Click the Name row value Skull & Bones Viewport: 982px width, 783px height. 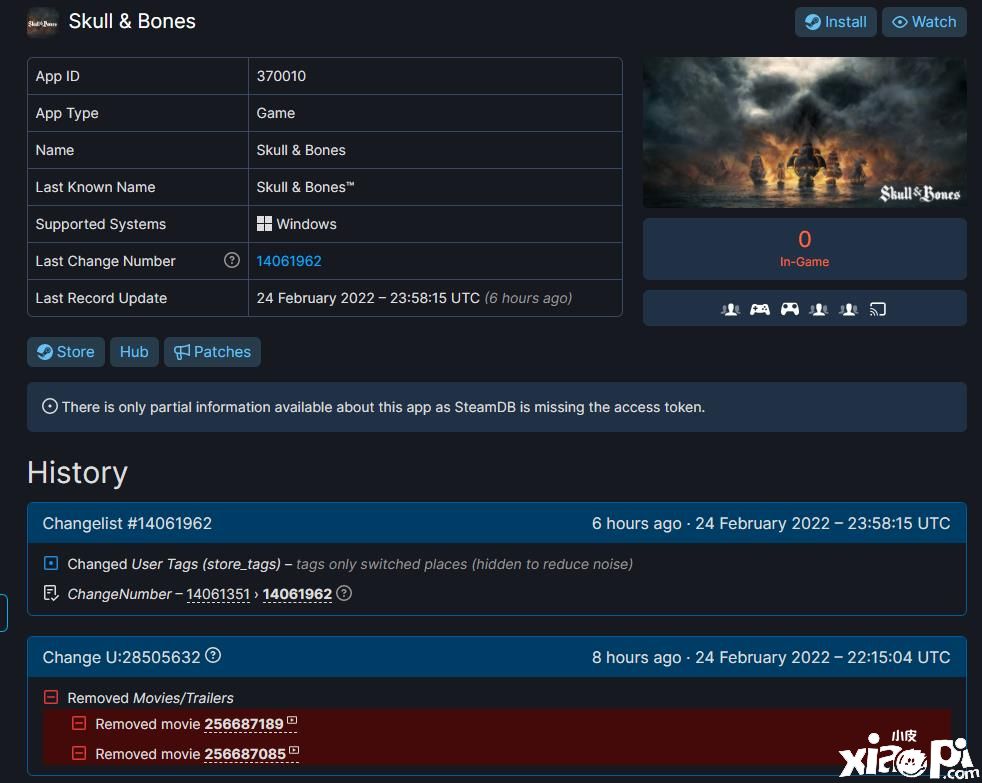301,150
